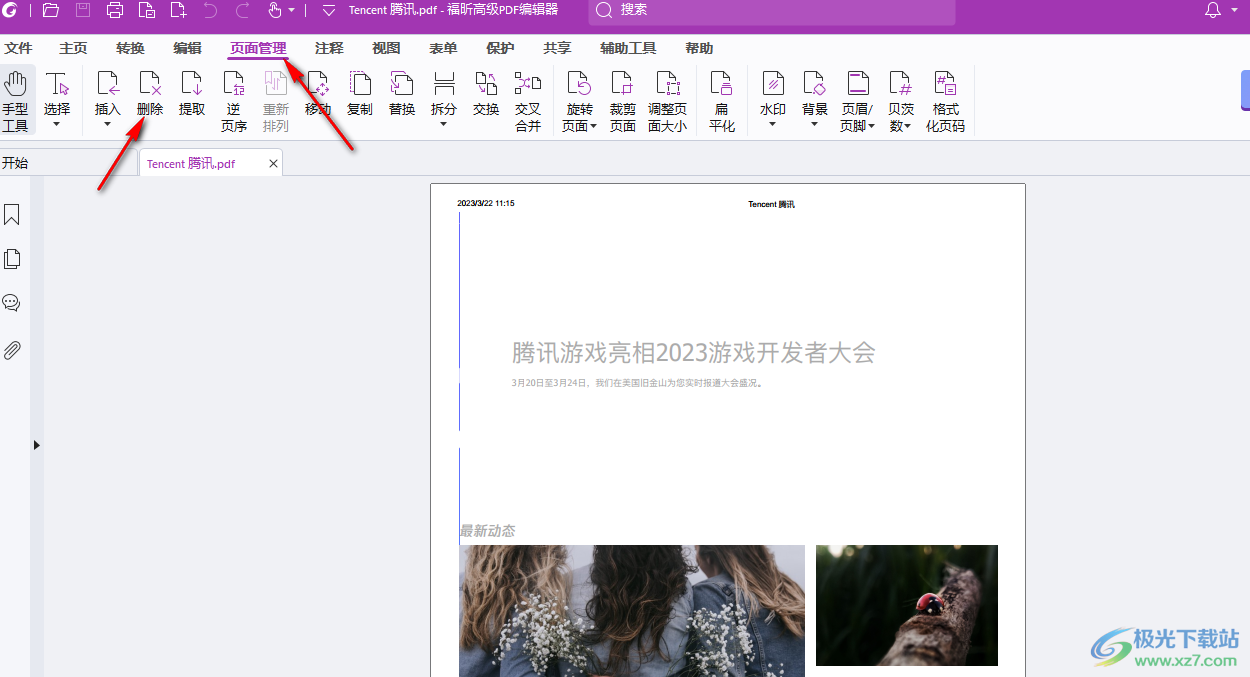Click the 替换 replace pages tool
Viewport: 1250px width, 677px height.
coord(402,93)
